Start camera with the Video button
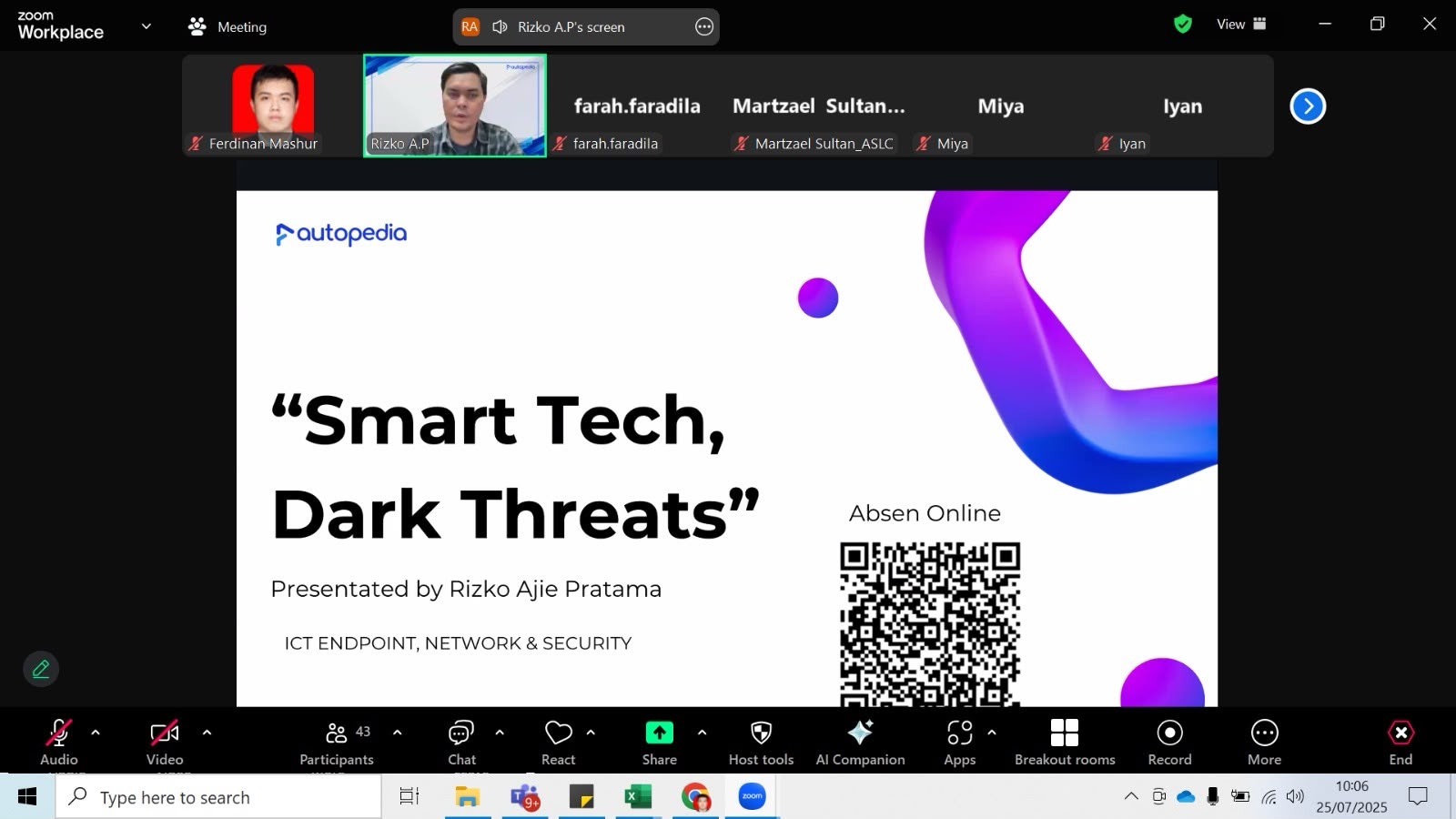 point(165,742)
